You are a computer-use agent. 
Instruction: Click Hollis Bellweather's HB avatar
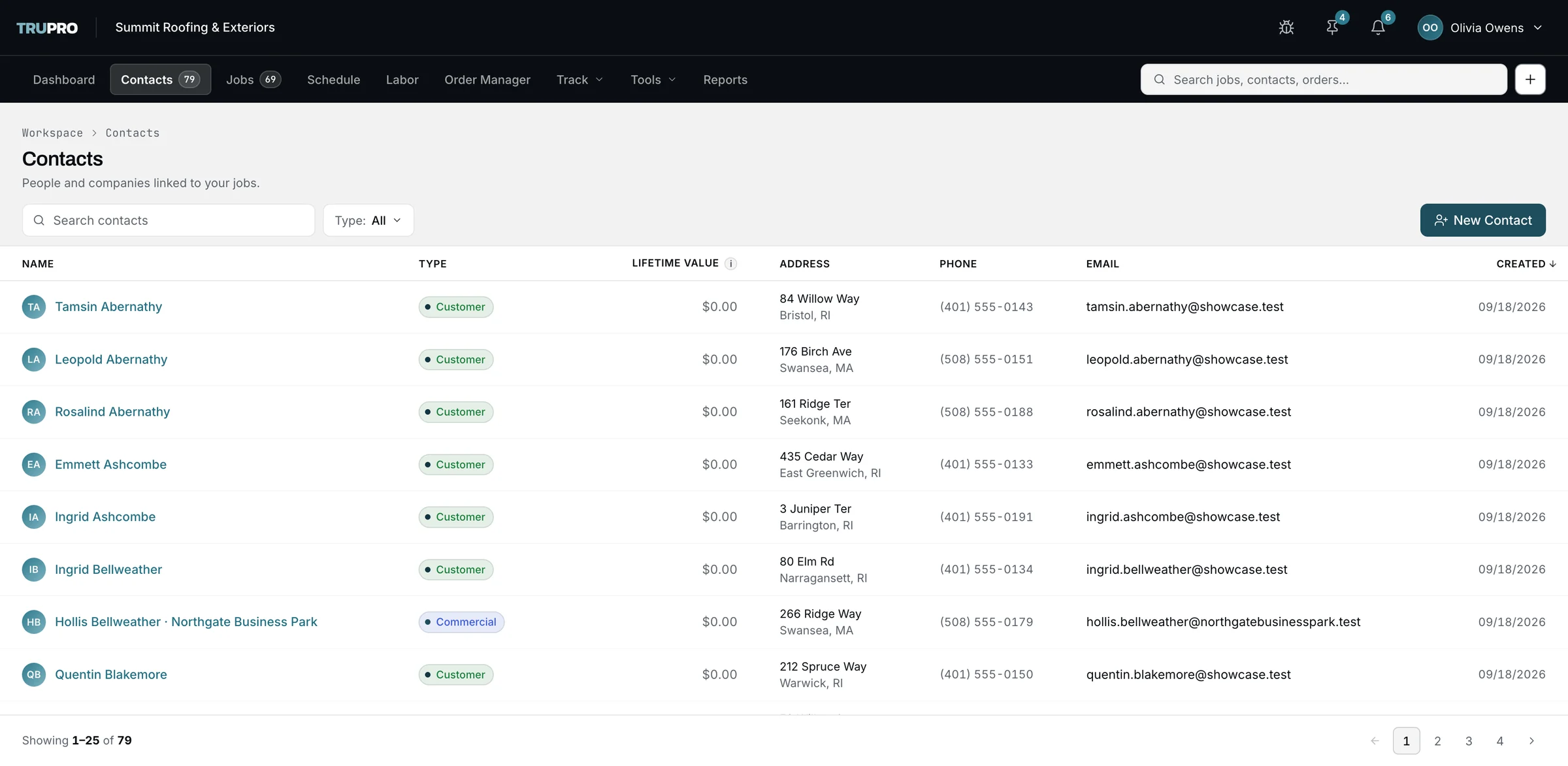coord(34,622)
